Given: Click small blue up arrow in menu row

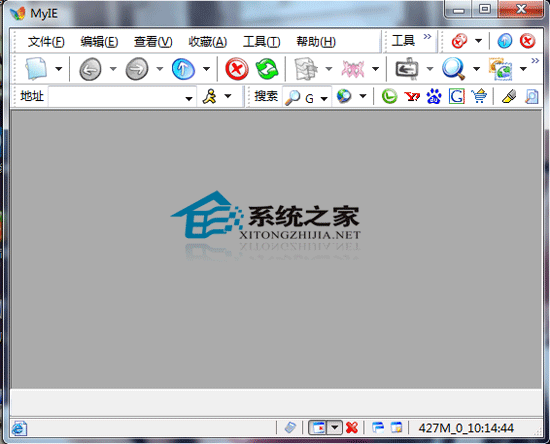Looking at the screenshot, I should [505, 41].
